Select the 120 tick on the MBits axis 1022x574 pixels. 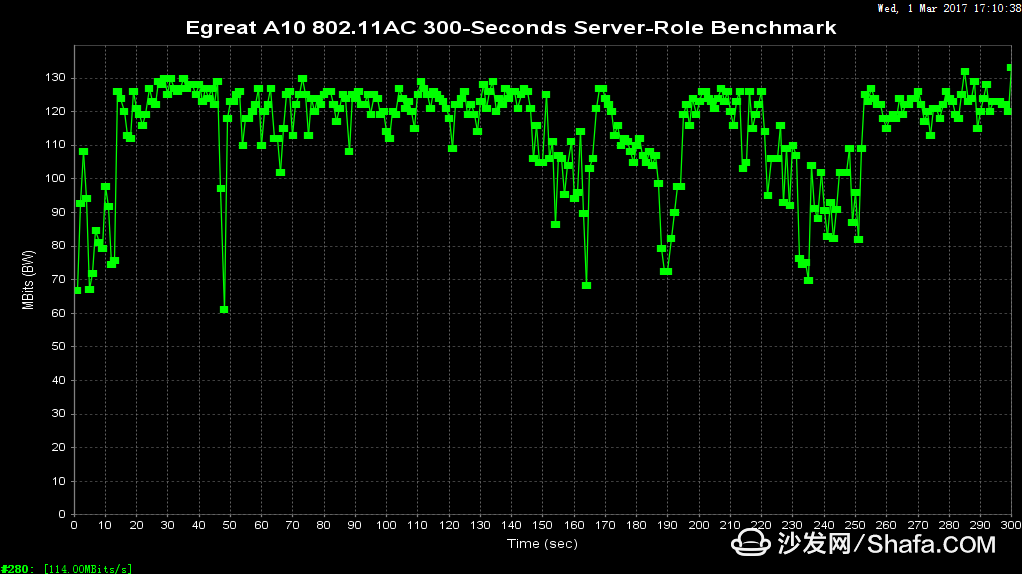[x=55, y=111]
